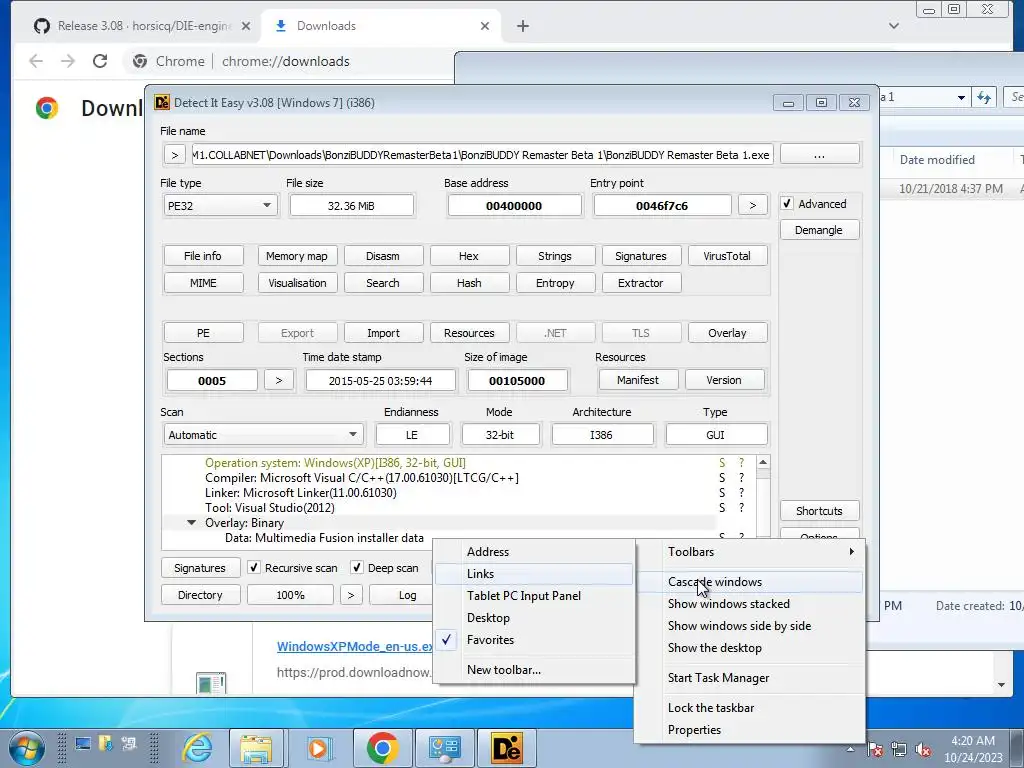Collapse the Overlay: Binary tree node

pos(191,523)
